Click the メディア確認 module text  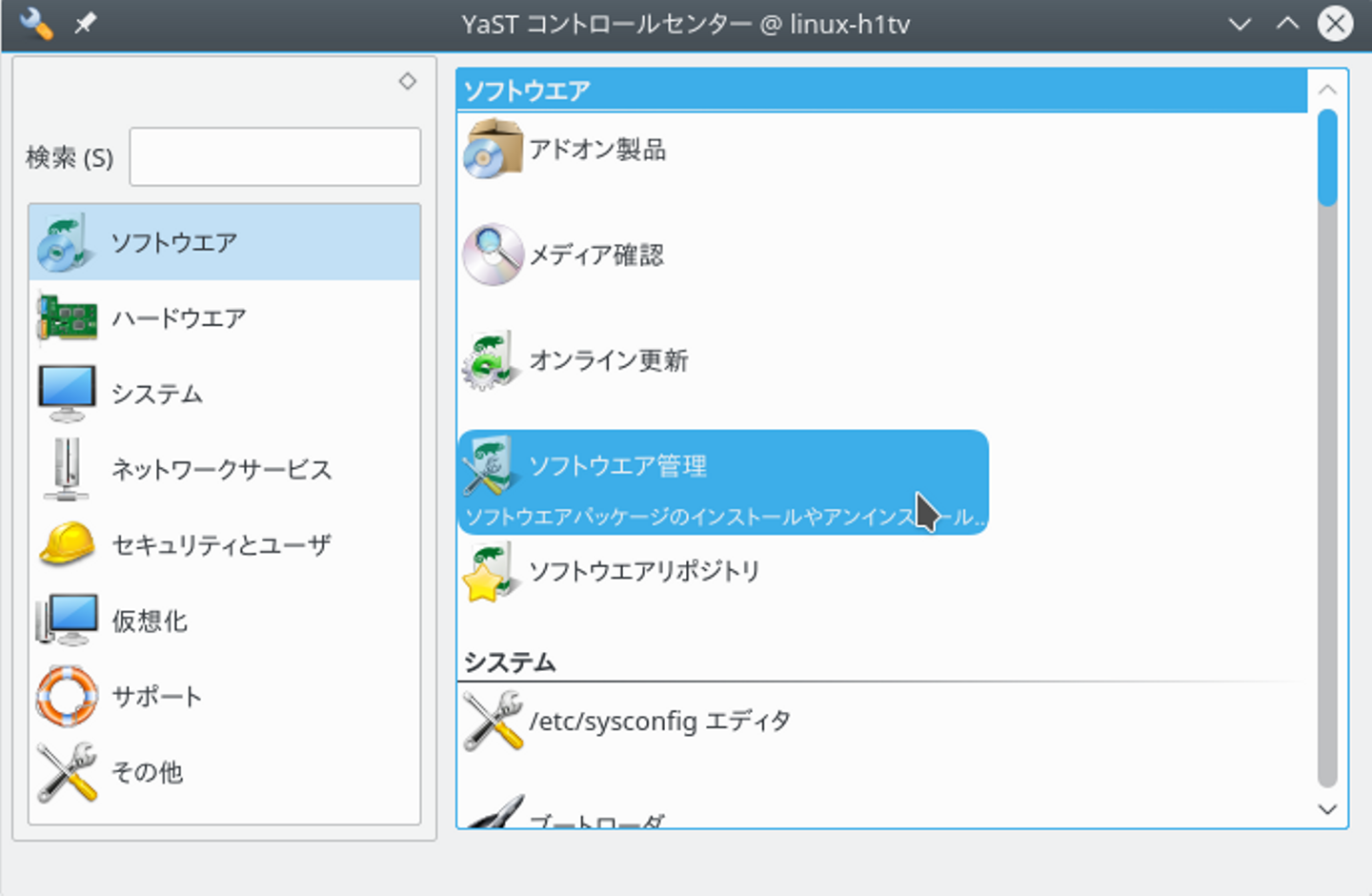click(596, 255)
